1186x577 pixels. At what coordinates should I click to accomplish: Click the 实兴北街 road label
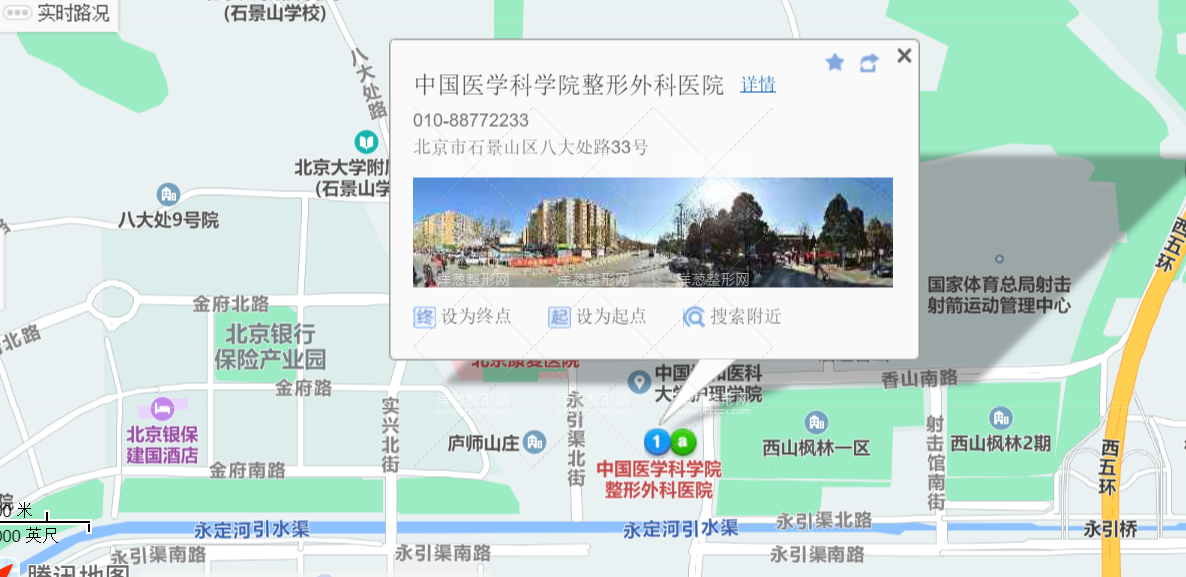pyautogui.click(x=390, y=436)
